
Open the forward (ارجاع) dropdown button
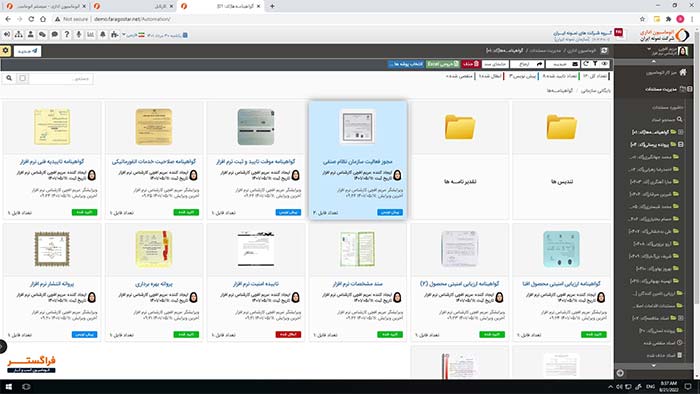coord(527,64)
